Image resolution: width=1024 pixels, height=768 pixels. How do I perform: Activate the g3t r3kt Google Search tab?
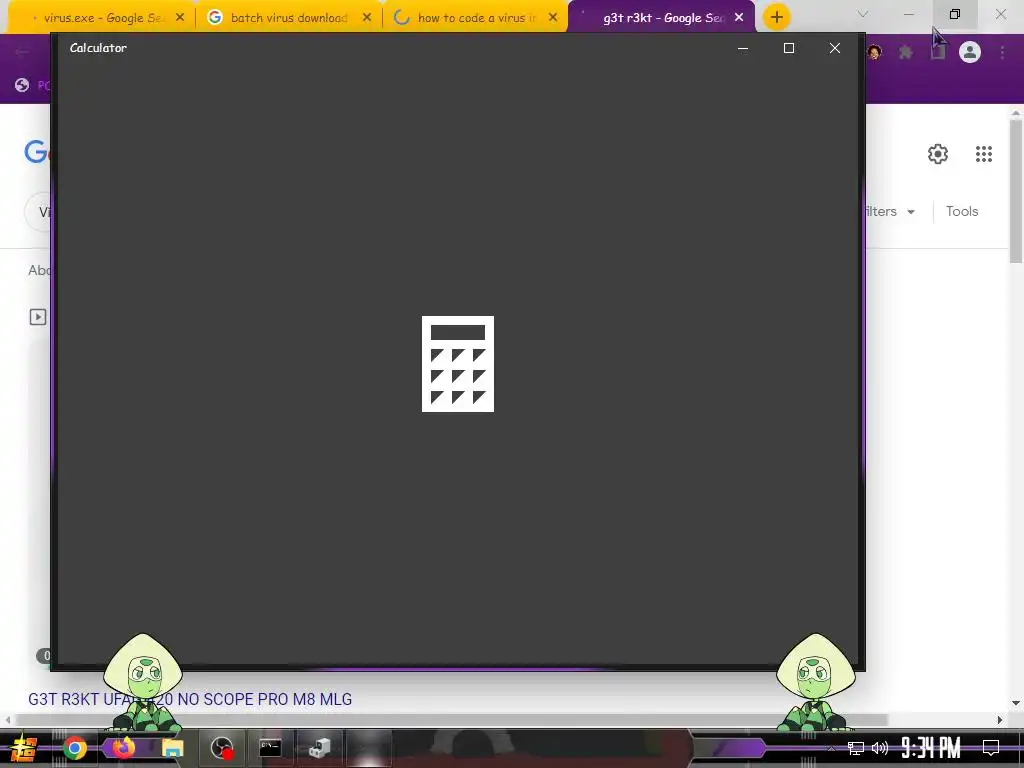662,18
